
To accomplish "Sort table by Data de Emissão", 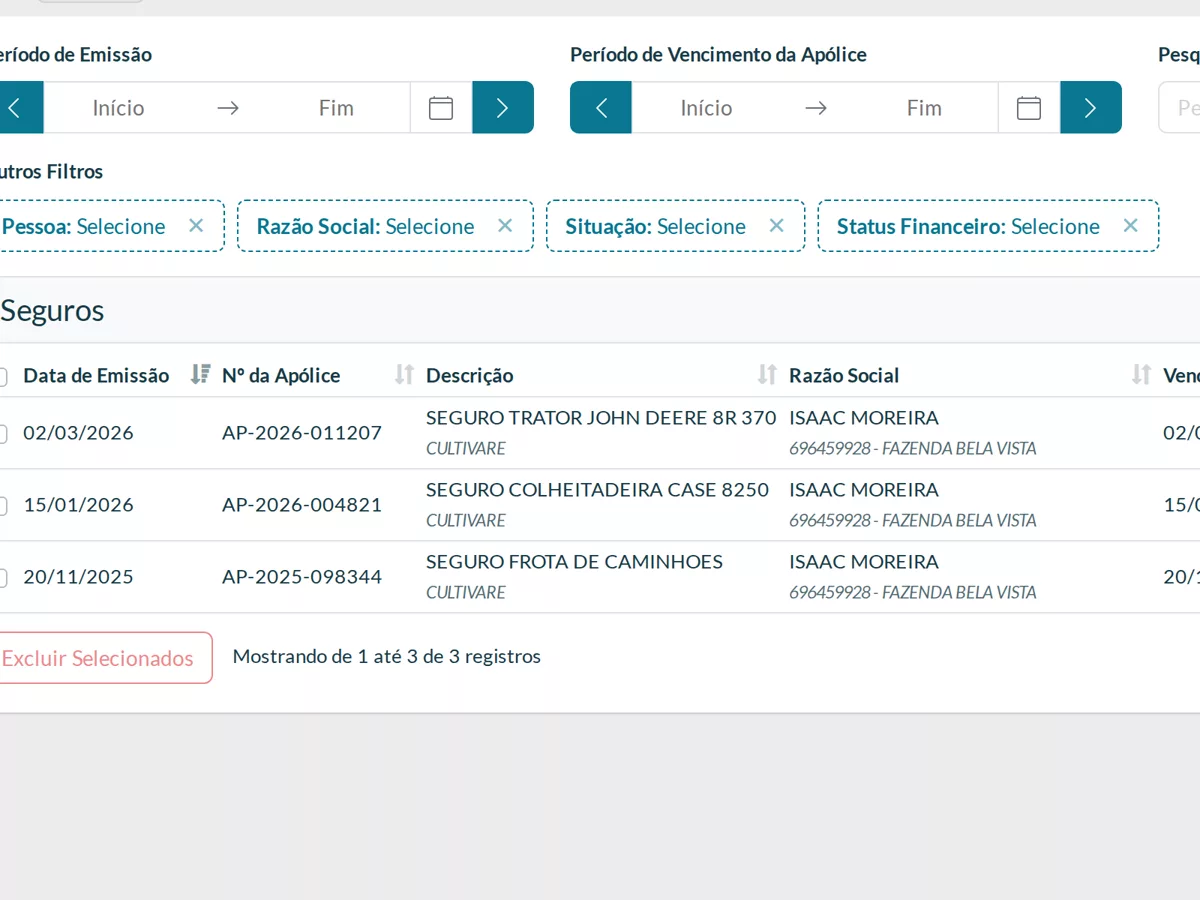I will 200,375.
